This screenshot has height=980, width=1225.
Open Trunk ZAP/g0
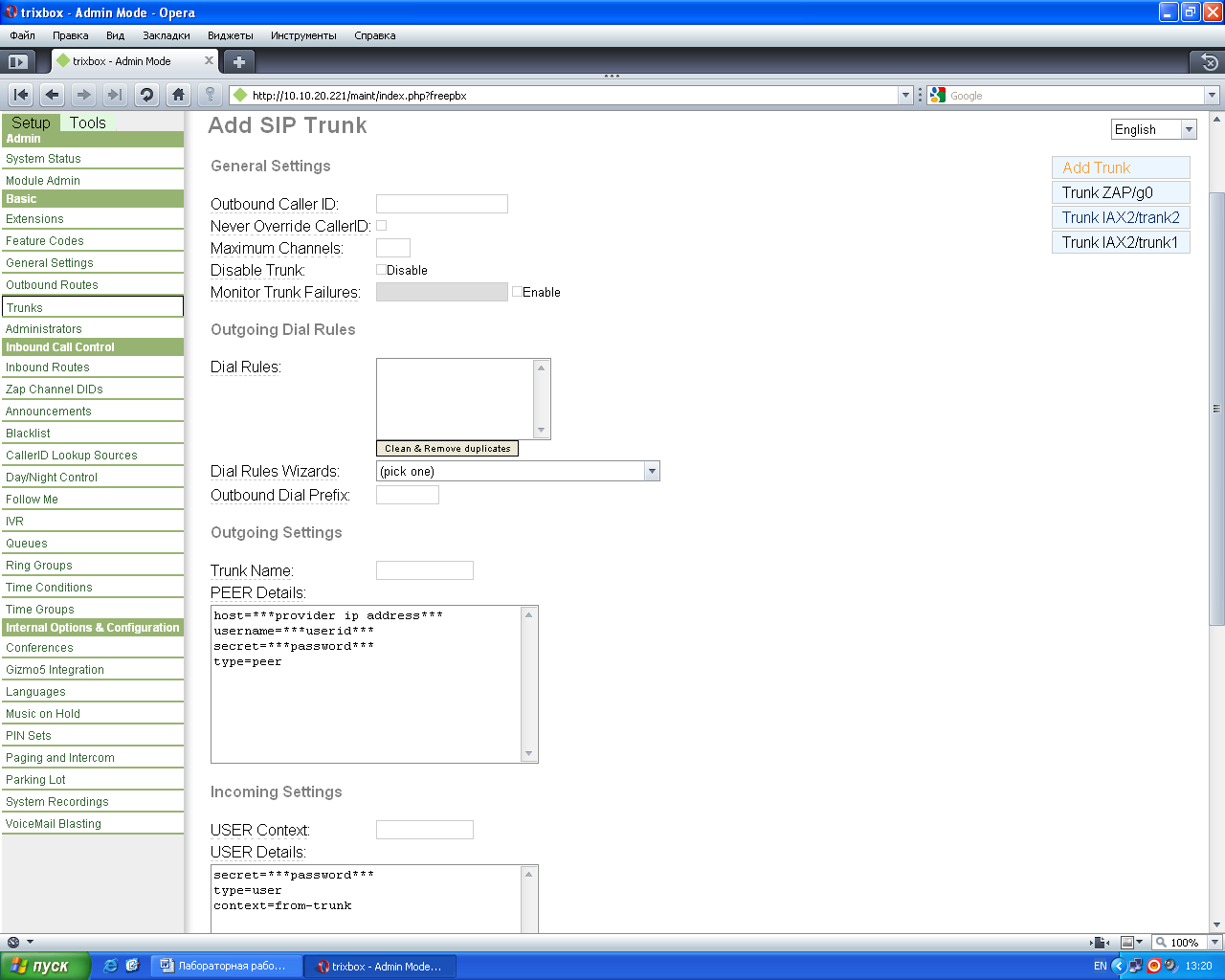pyautogui.click(x=1121, y=192)
